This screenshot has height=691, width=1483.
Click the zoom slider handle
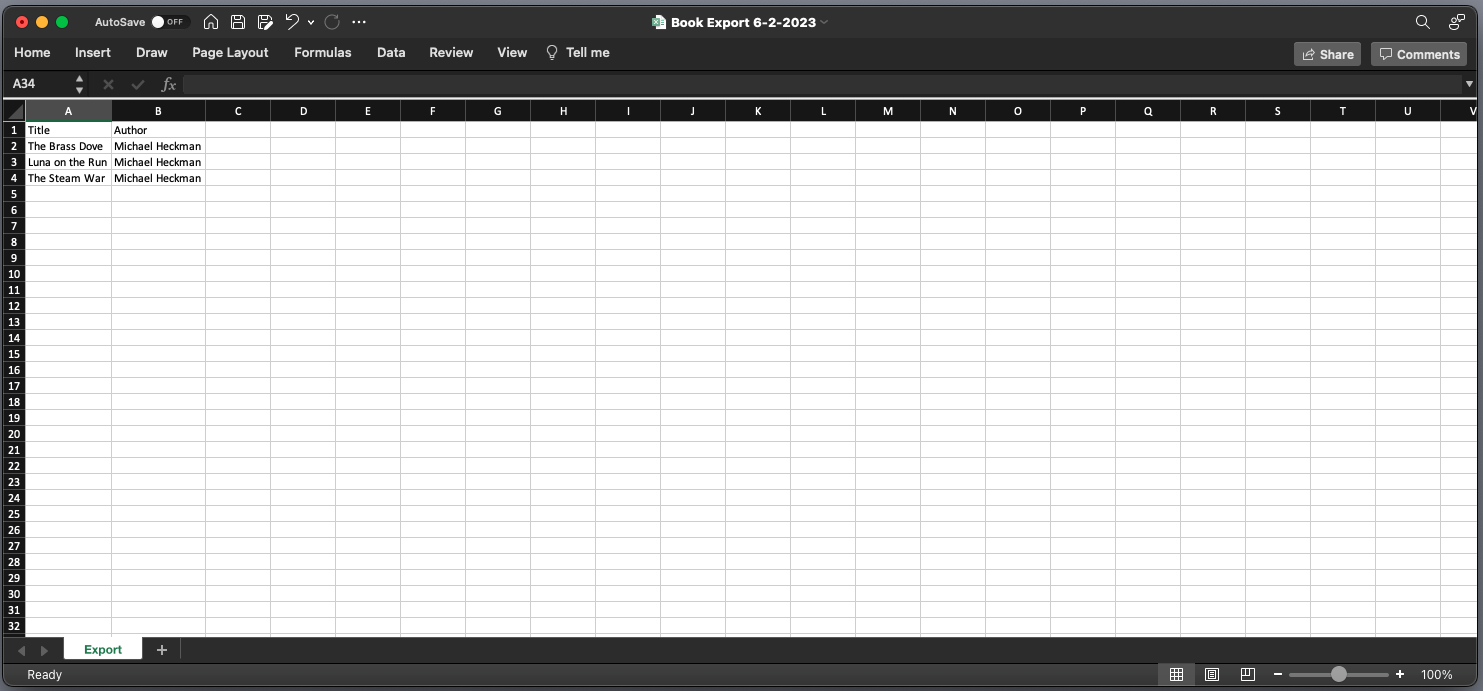(x=1338, y=675)
